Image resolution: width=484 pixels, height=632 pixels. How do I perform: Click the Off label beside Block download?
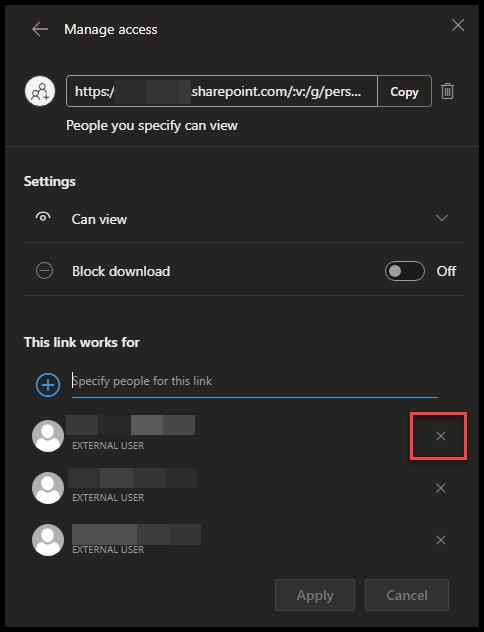click(x=446, y=271)
